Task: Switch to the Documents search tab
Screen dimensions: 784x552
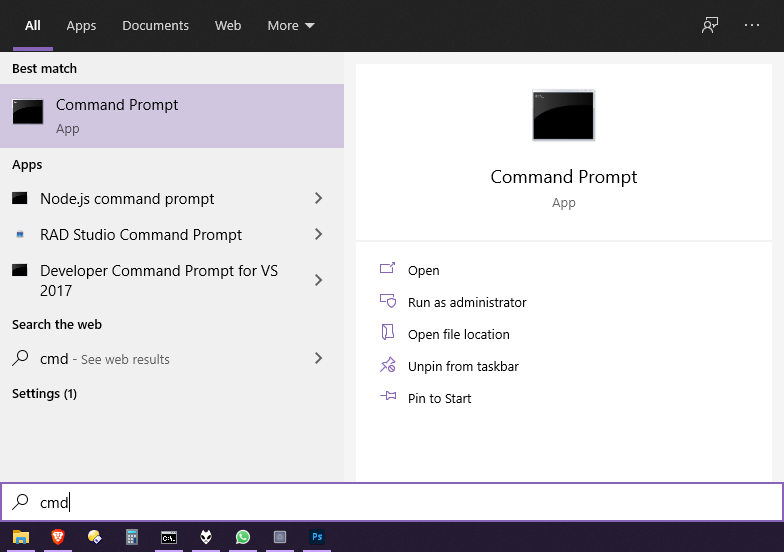Action: (156, 26)
